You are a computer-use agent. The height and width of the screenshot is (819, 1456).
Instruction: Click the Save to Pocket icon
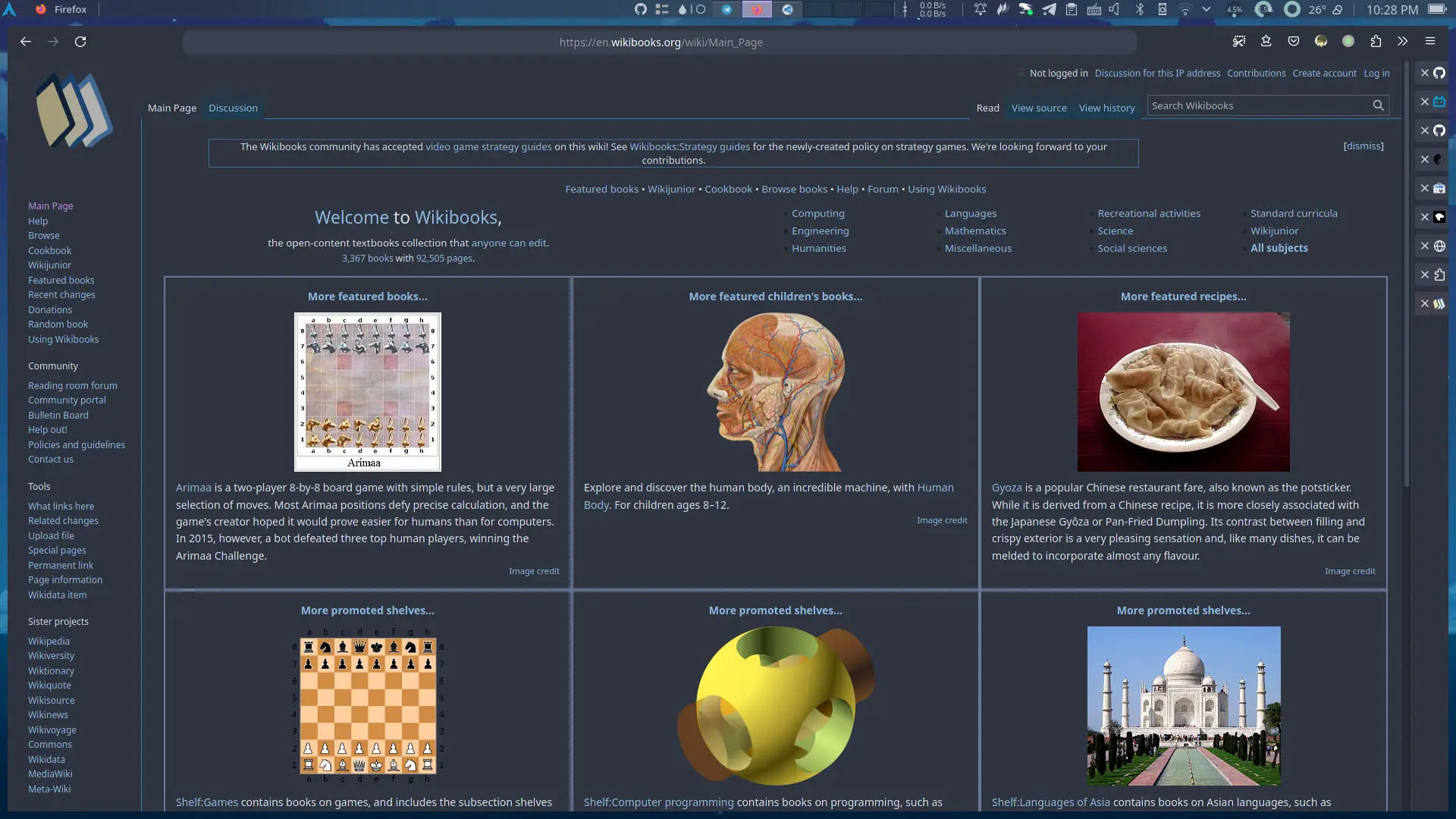(1294, 42)
